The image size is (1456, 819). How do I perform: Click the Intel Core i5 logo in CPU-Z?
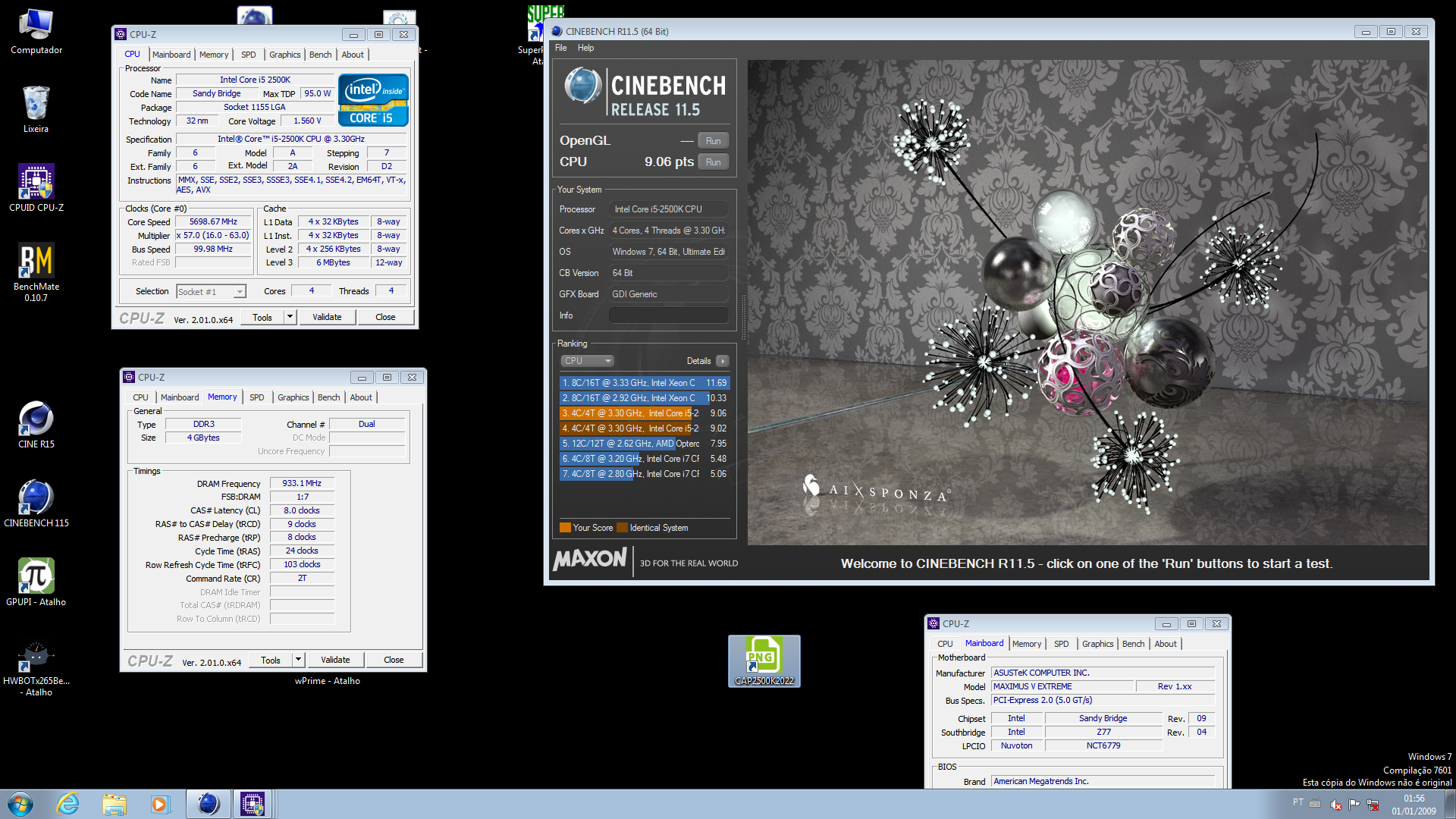(x=373, y=99)
